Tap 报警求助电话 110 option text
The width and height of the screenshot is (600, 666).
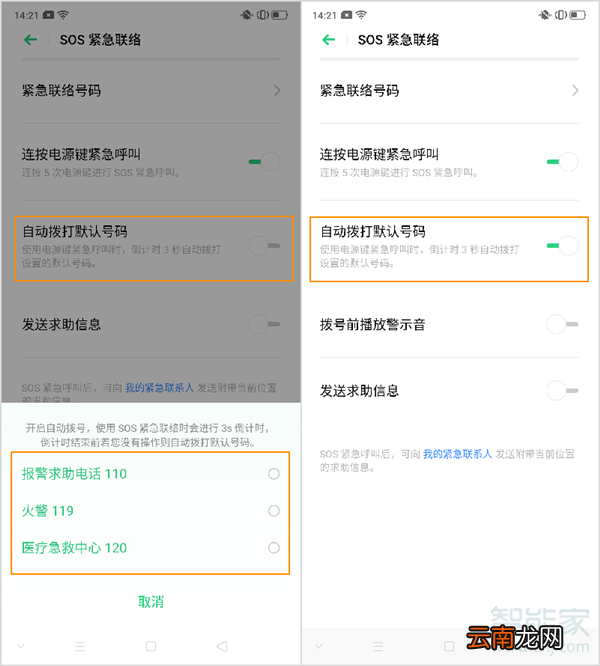coord(74,474)
